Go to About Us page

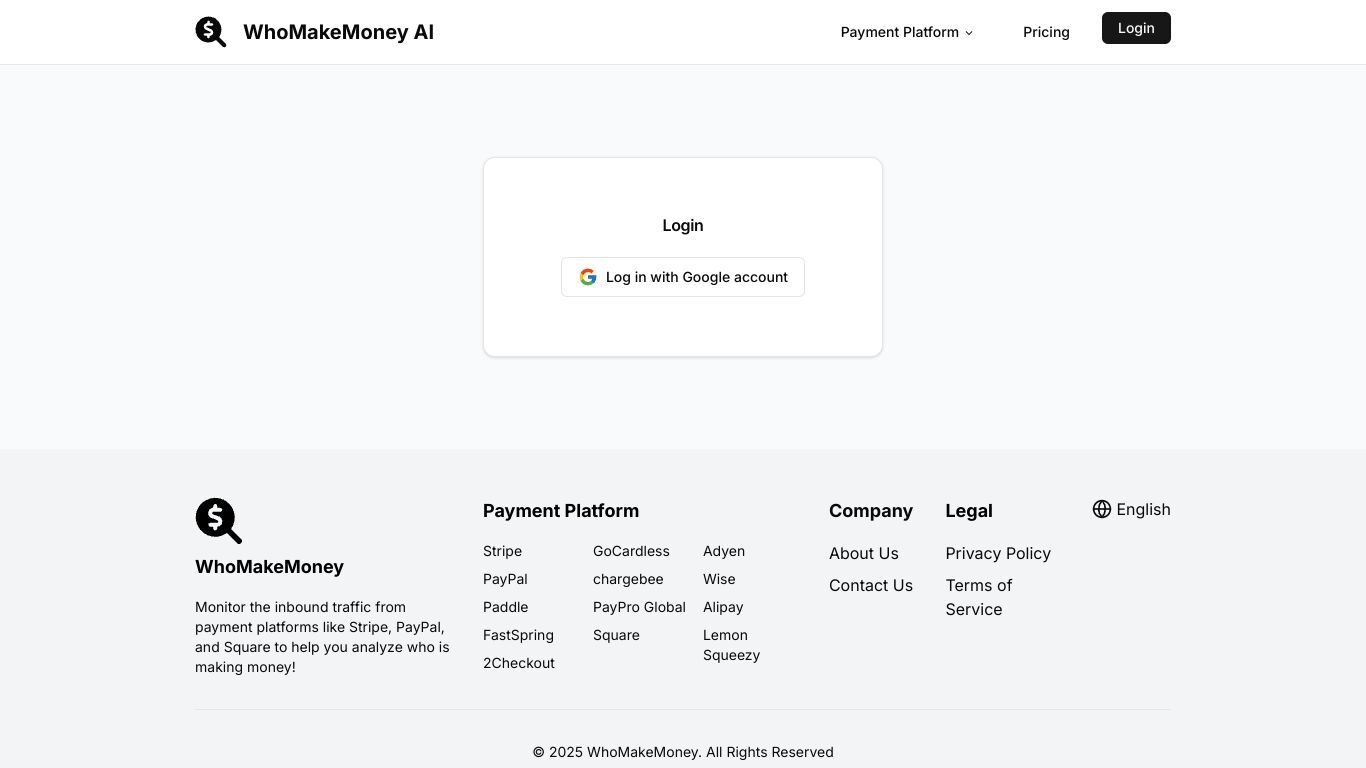click(x=864, y=553)
